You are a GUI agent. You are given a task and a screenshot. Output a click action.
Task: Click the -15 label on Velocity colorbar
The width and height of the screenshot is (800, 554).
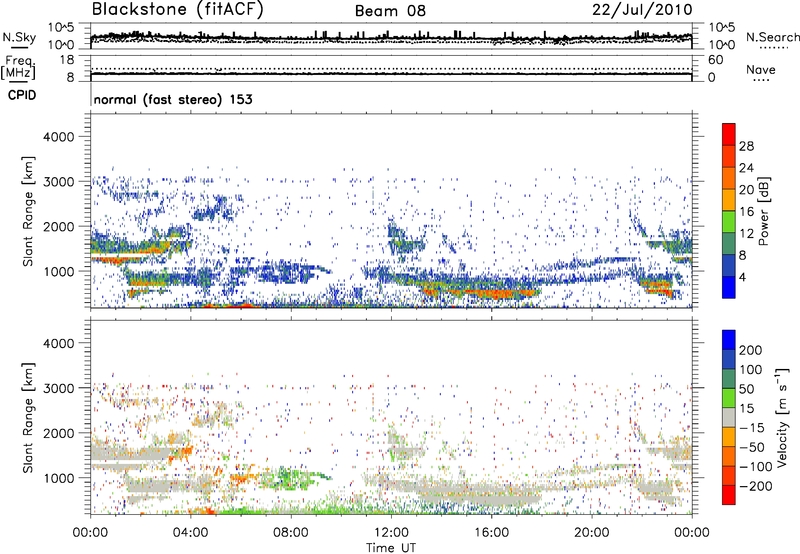[752, 428]
